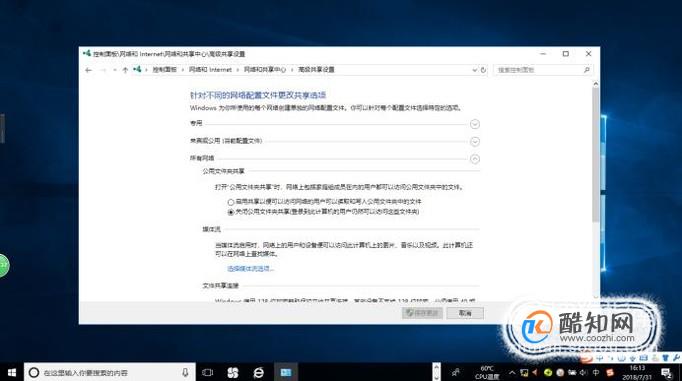The width and height of the screenshot is (682, 381).
Task: Collapse the 所有网络 profile section
Action: 475,159
